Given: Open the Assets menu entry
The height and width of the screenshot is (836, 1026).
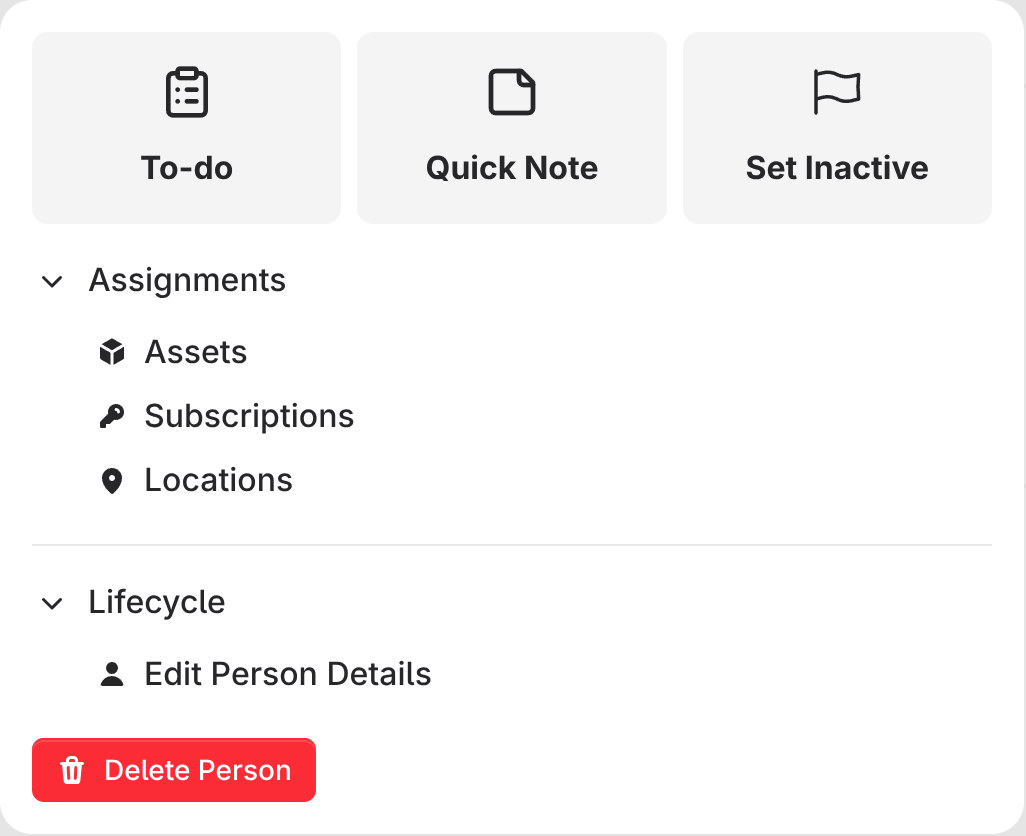Looking at the screenshot, I should click(196, 352).
